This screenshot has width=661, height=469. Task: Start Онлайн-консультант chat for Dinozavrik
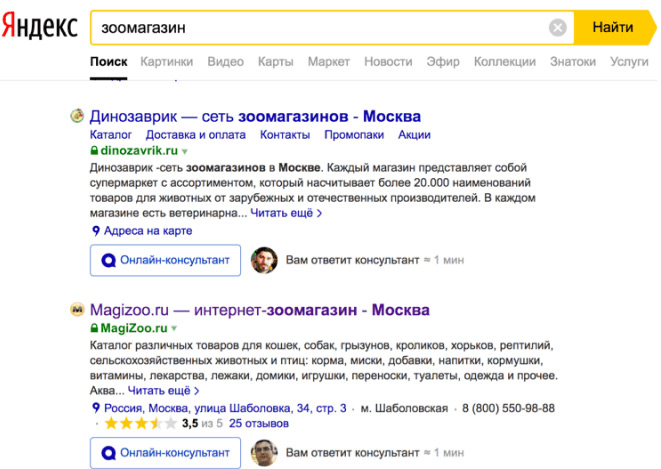point(165,260)
